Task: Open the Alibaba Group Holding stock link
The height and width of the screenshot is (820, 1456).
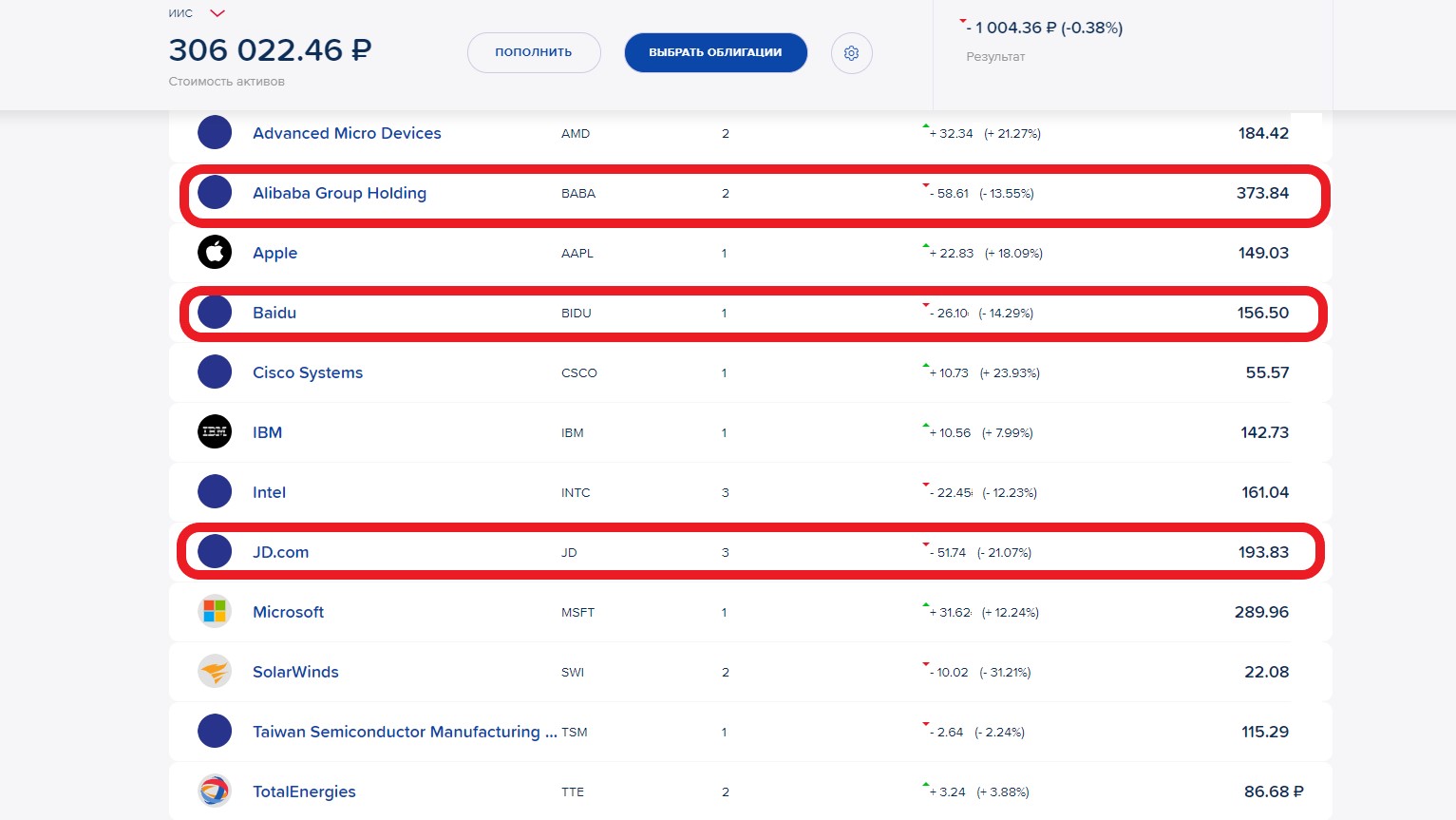Action: (x=339, y=193)
